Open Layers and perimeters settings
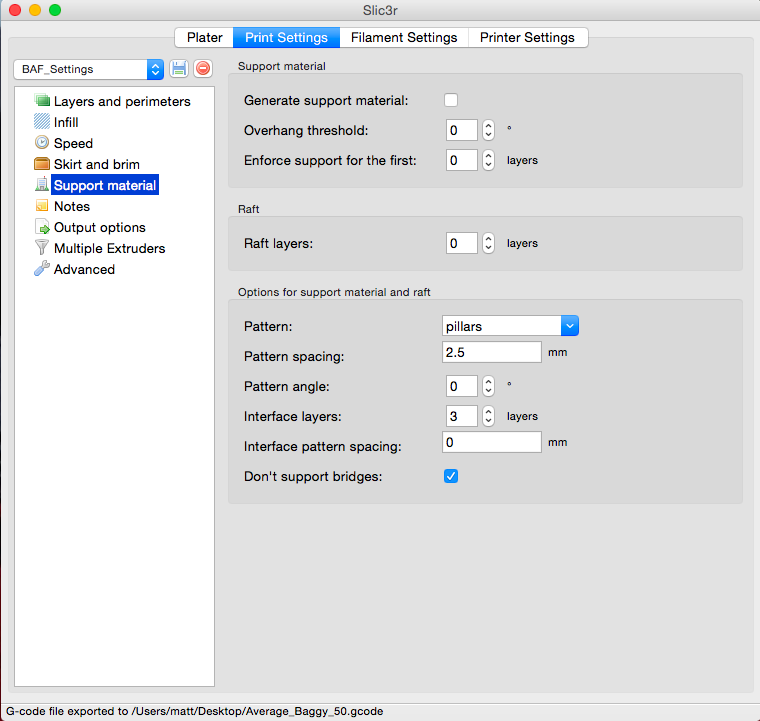 point(121,101)
